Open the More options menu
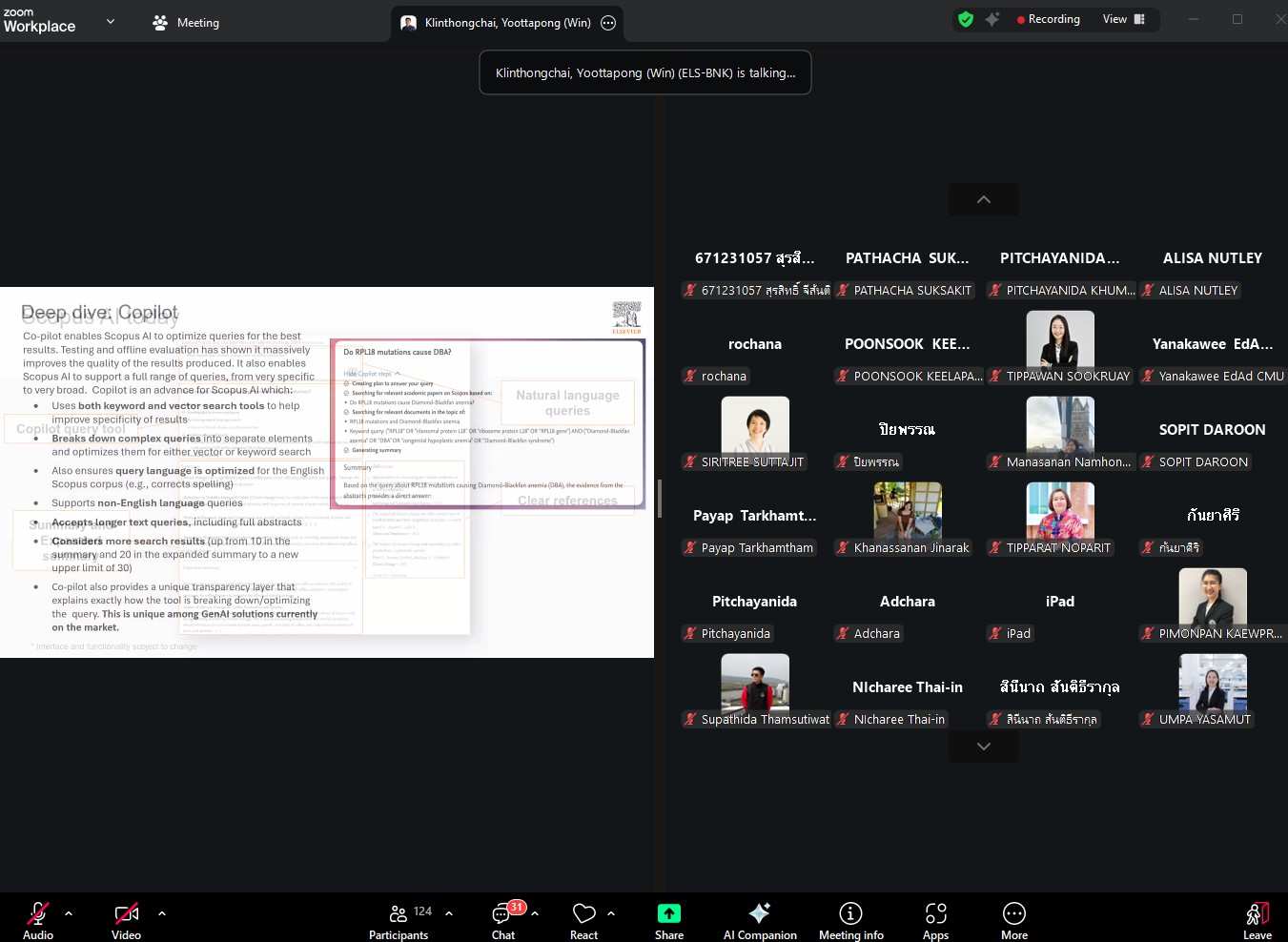The height and width of the screenshot is (942, 1288). tap(1014, 920)
